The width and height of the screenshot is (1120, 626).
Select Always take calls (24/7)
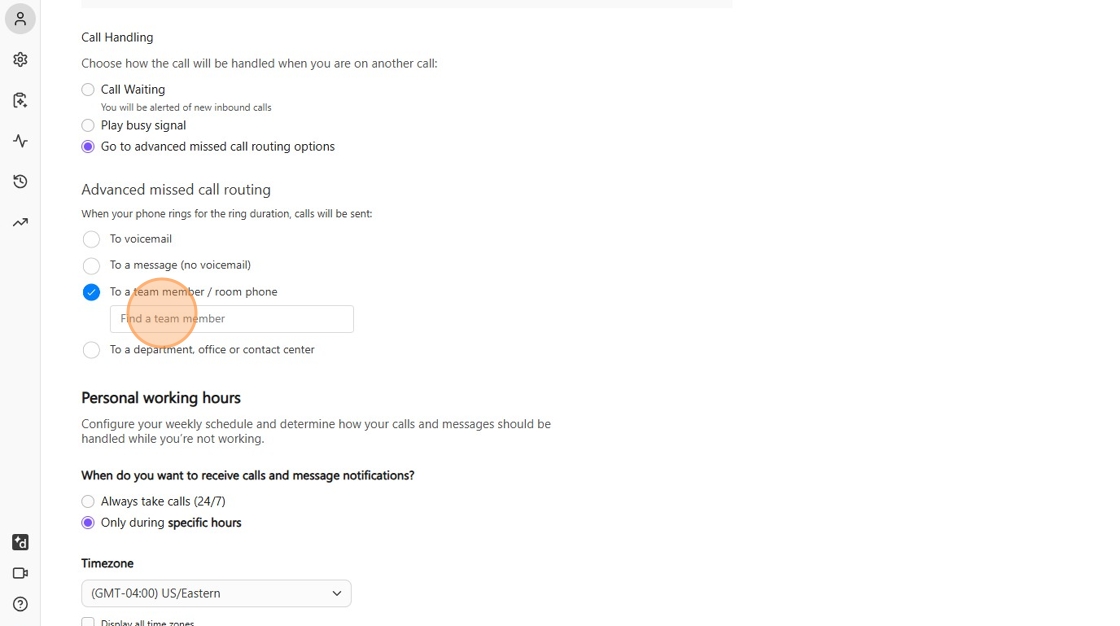[x=88, y=502]
